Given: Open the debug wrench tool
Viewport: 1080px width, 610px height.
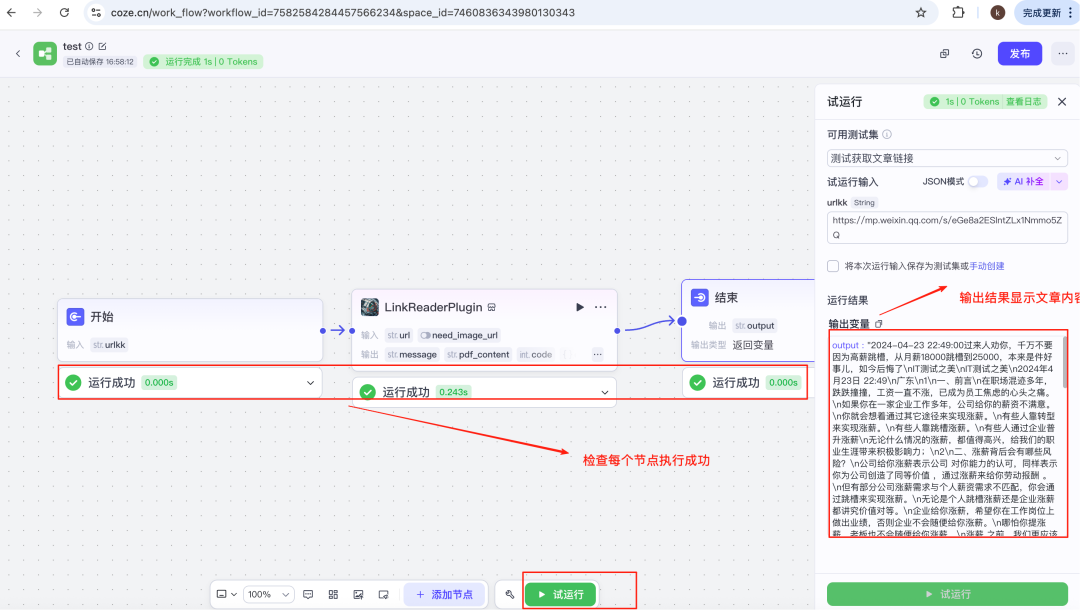Looking at the screenshot, I should 510,594.
